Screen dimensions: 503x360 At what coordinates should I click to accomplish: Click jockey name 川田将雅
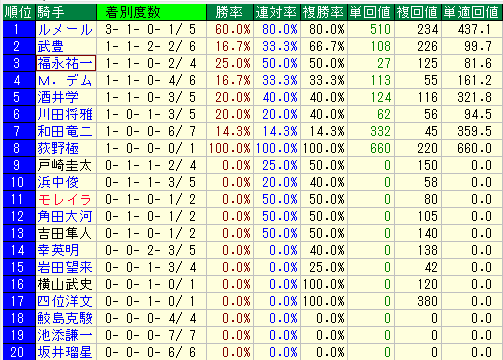pos(65,115)
